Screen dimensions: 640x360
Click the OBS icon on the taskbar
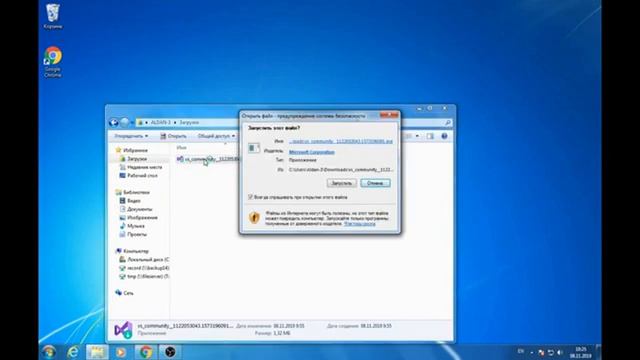pyautogui.click(x=170, y=351)
